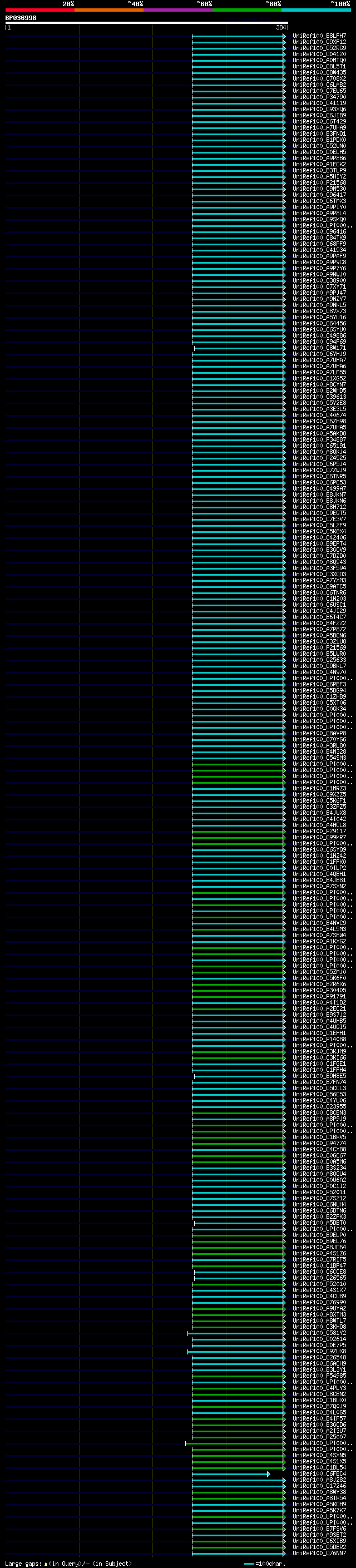Select the UniRef100_Q8AVP8 label
The width and height of the screenshot is (356, 1568).
pyautogui.click(x=319, y=734)
